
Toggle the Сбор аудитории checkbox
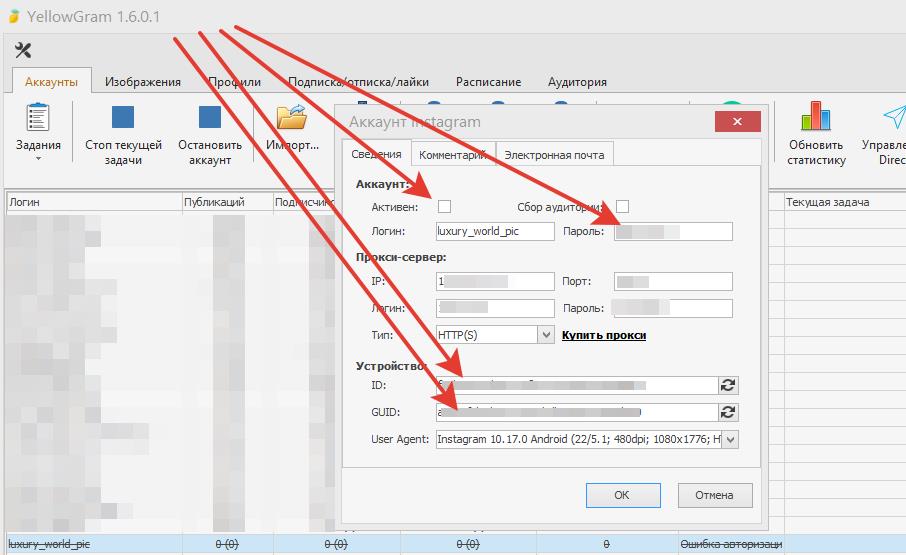622,207
